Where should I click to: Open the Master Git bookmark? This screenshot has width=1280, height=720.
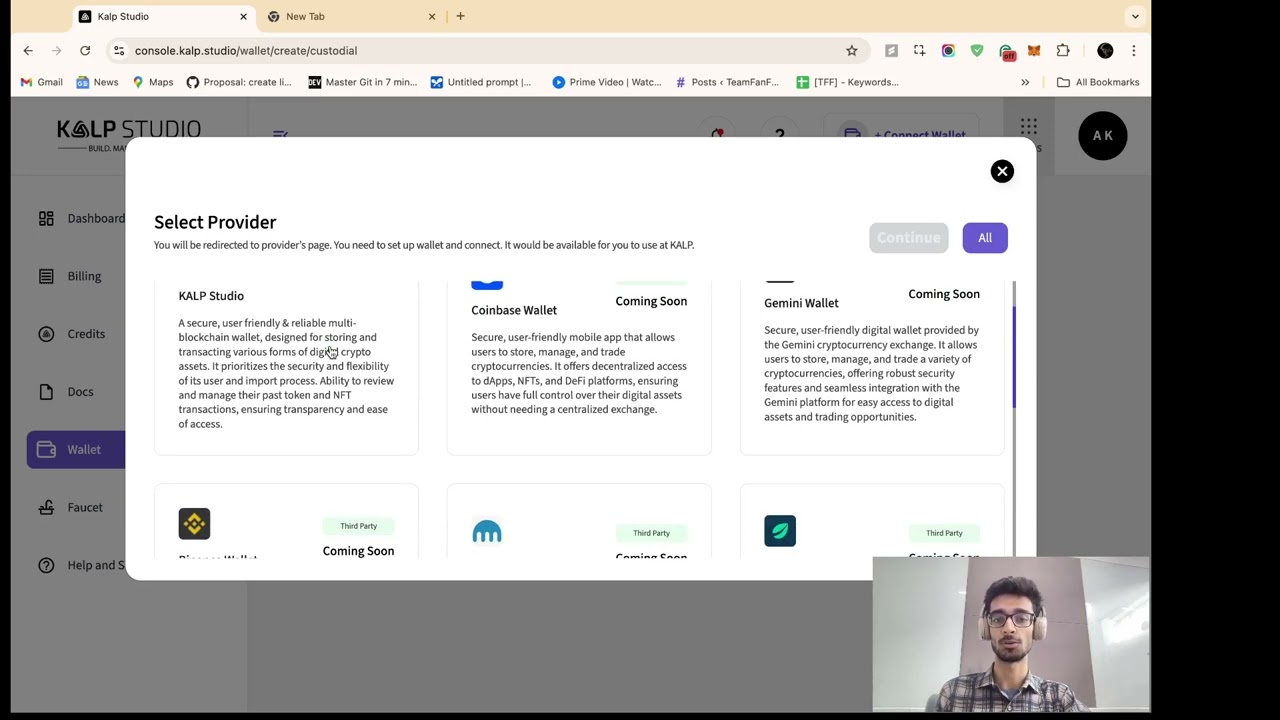point(362,82)
